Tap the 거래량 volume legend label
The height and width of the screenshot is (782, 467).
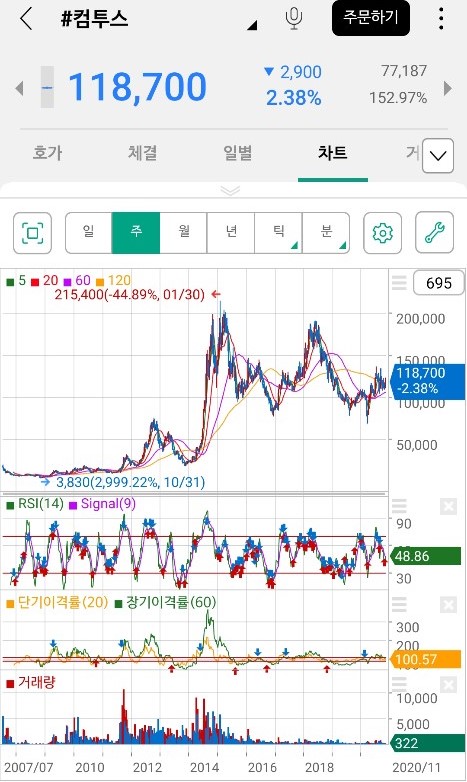[30, 682]
